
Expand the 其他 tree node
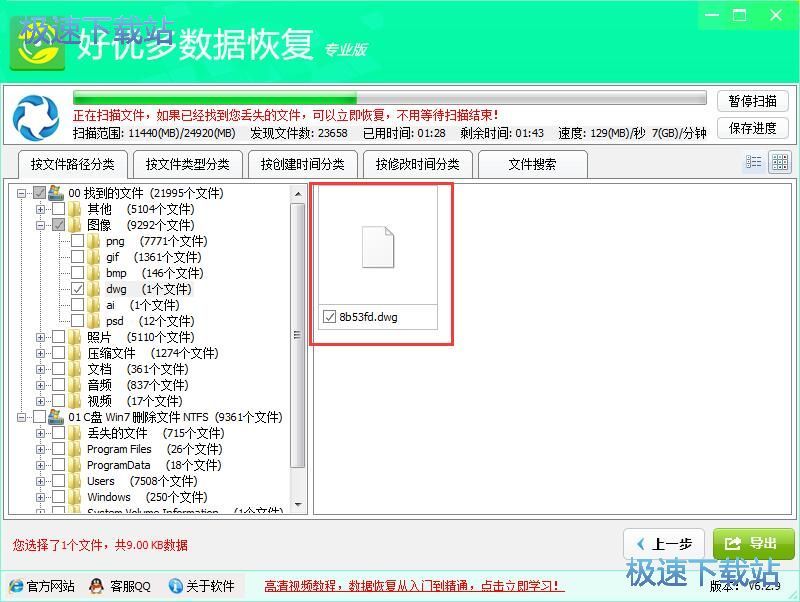(x=40, y=209)
